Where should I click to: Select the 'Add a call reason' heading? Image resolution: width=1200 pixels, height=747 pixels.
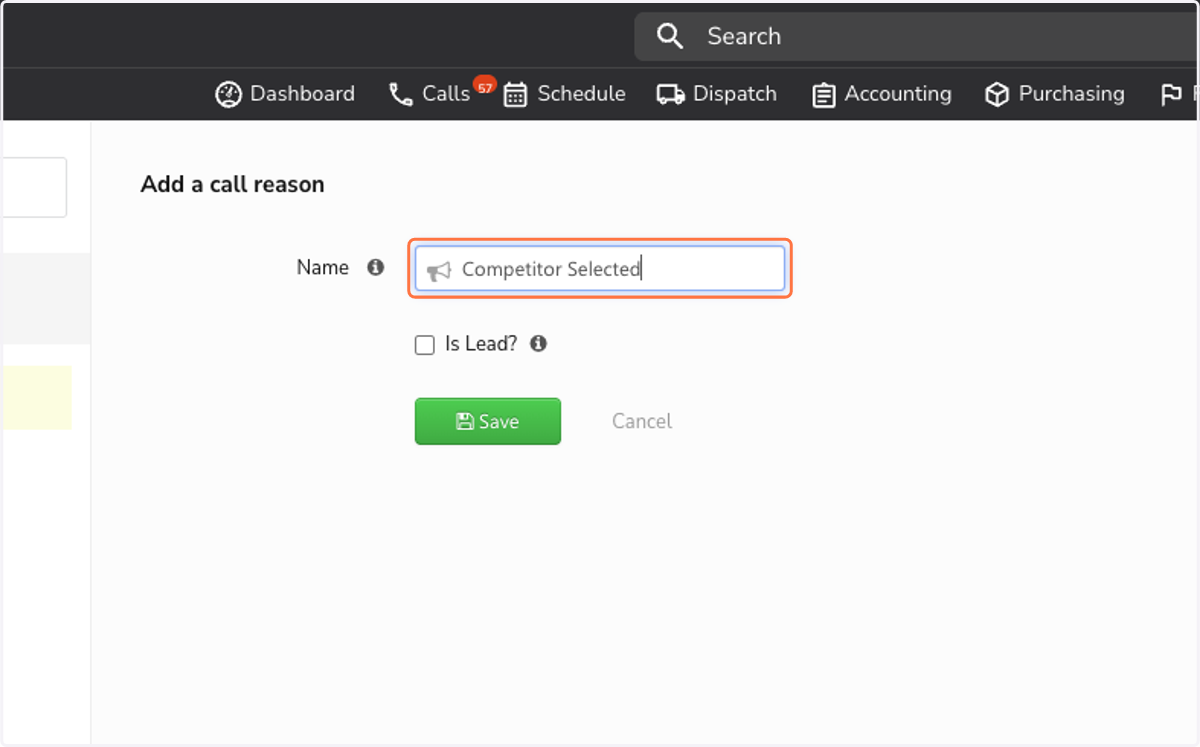[x=233, y=184]
